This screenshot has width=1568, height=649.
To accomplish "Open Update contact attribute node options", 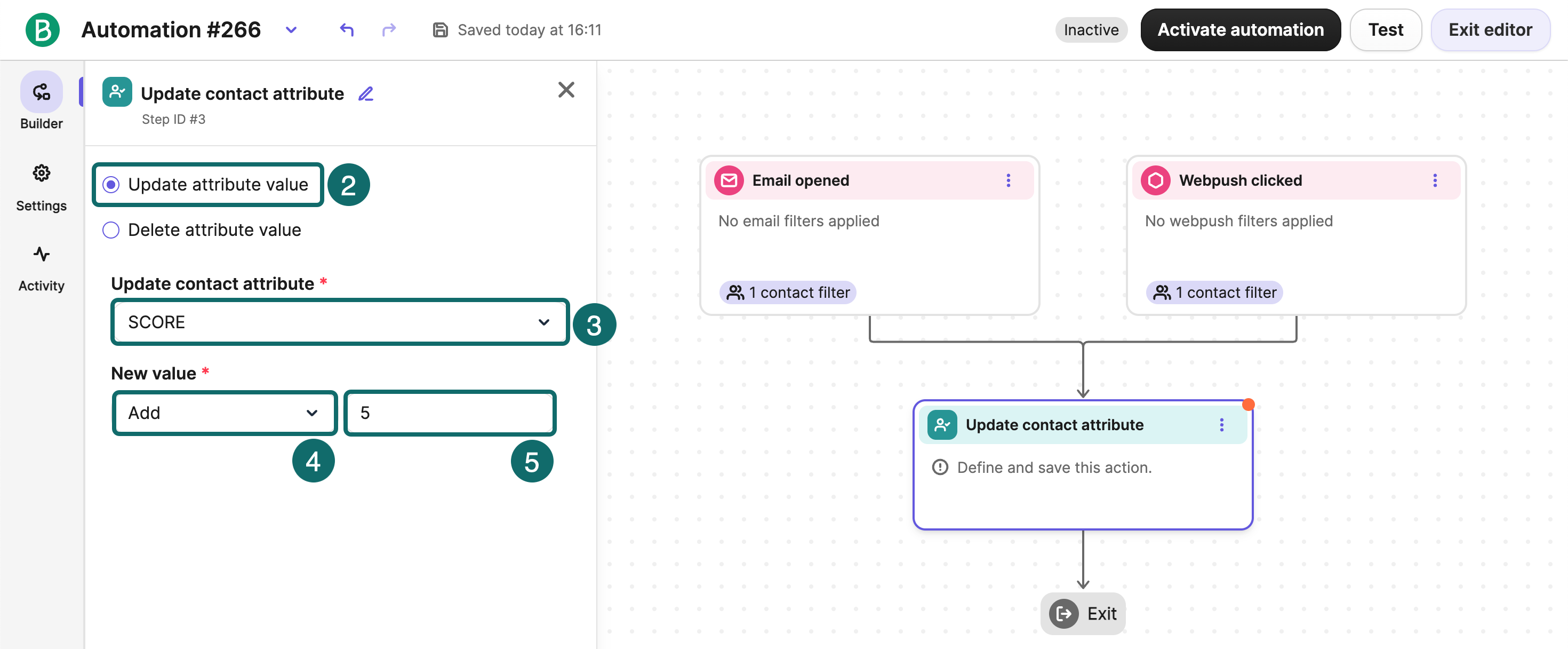I will [1221, 425].
